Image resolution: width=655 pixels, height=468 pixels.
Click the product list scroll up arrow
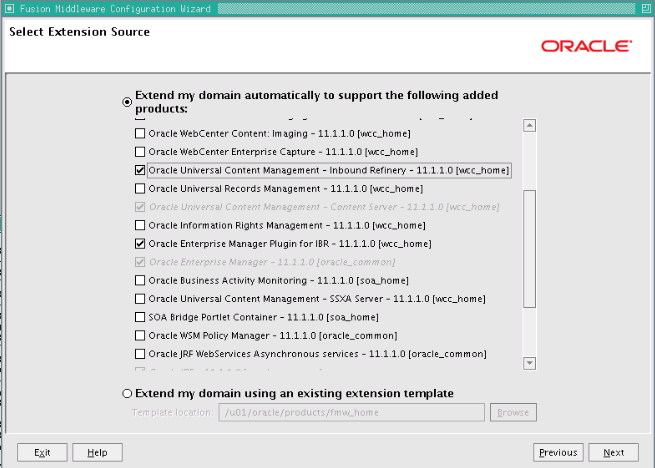pyautogui.click(x=529, y=125)
